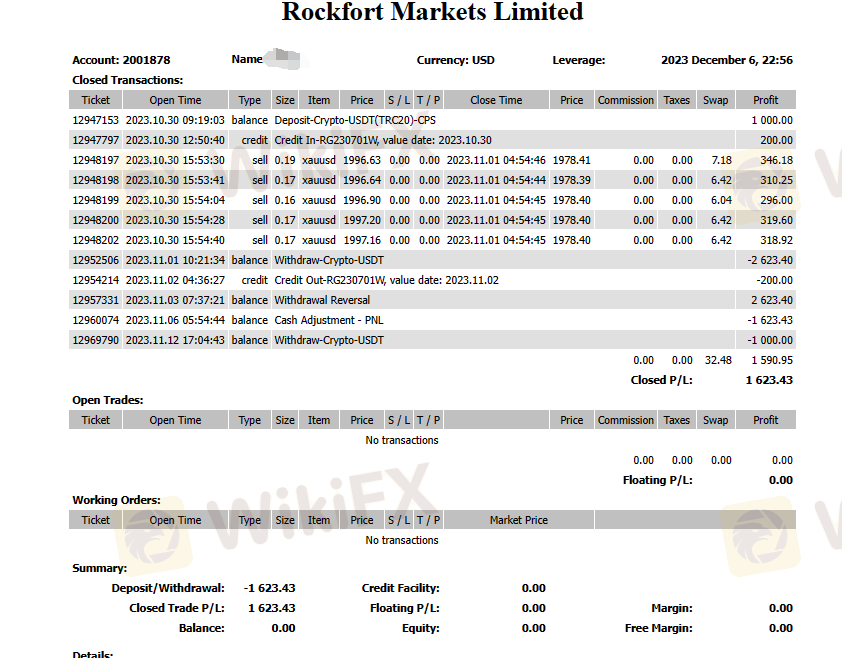Click profit value 310.25
The image size is (842, 658).
click(x=776, y=180)
